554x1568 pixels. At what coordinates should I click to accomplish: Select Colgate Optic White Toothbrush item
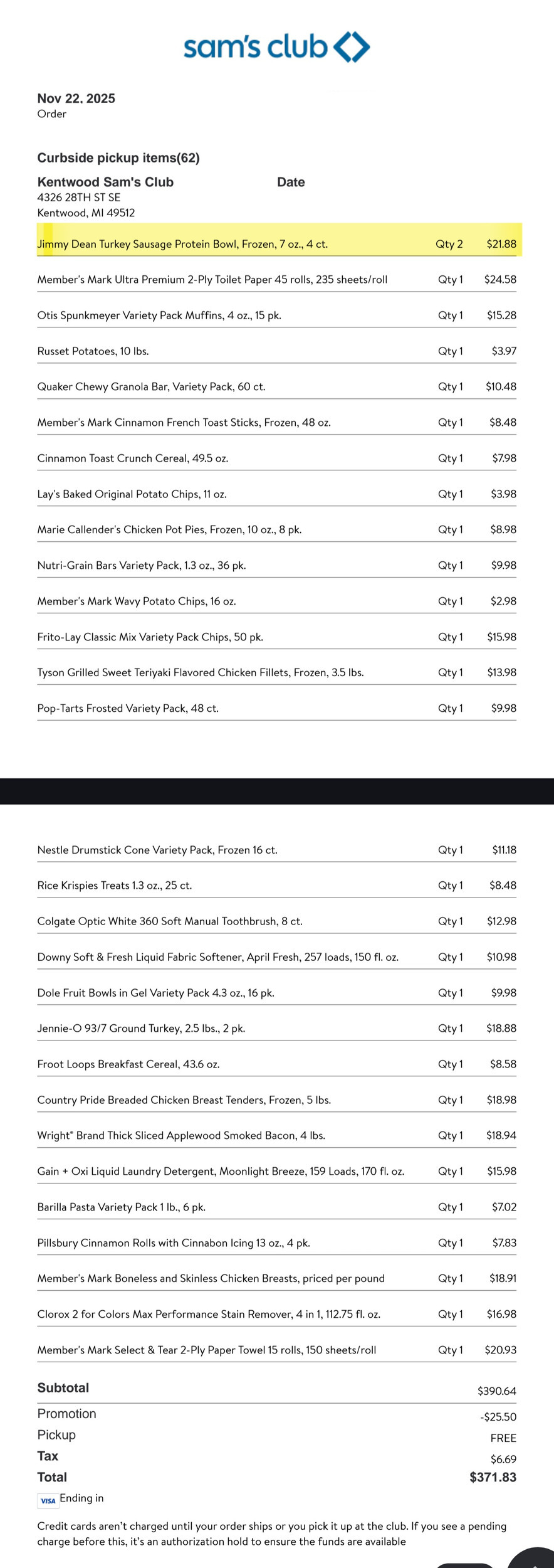[169, 922]
